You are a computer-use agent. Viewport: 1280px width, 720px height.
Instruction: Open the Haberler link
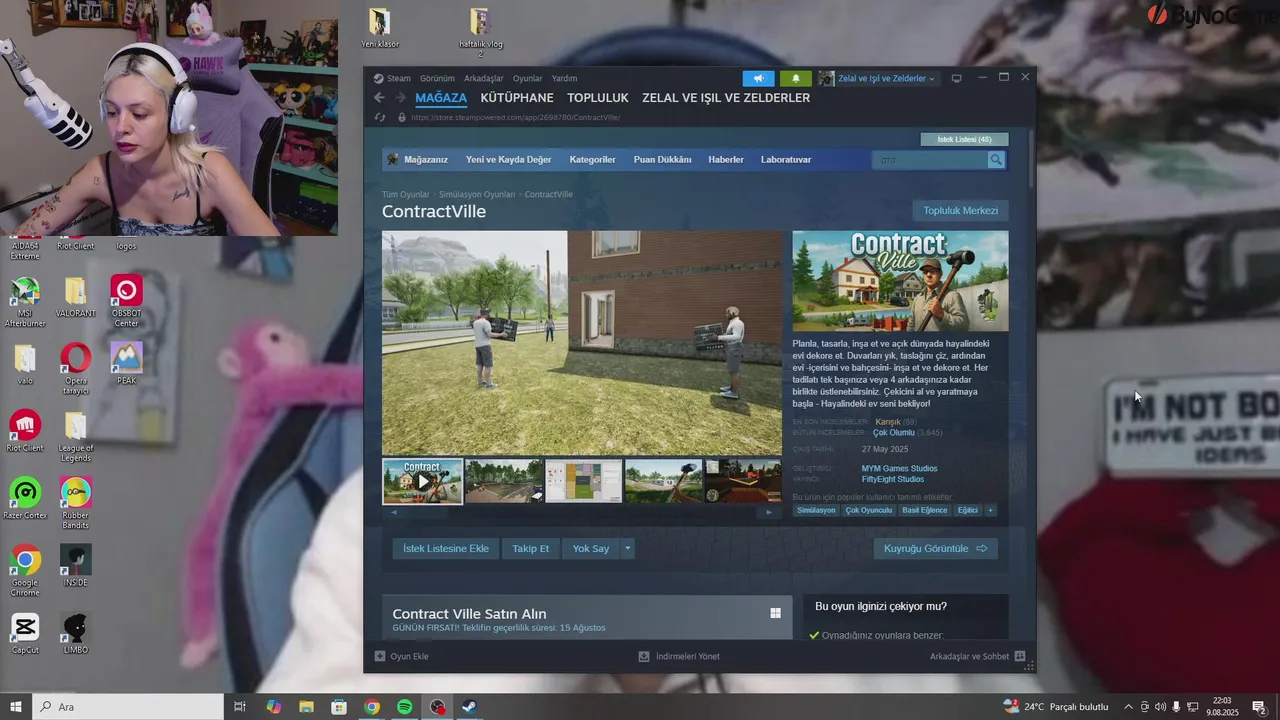click(x=726, y=160)
